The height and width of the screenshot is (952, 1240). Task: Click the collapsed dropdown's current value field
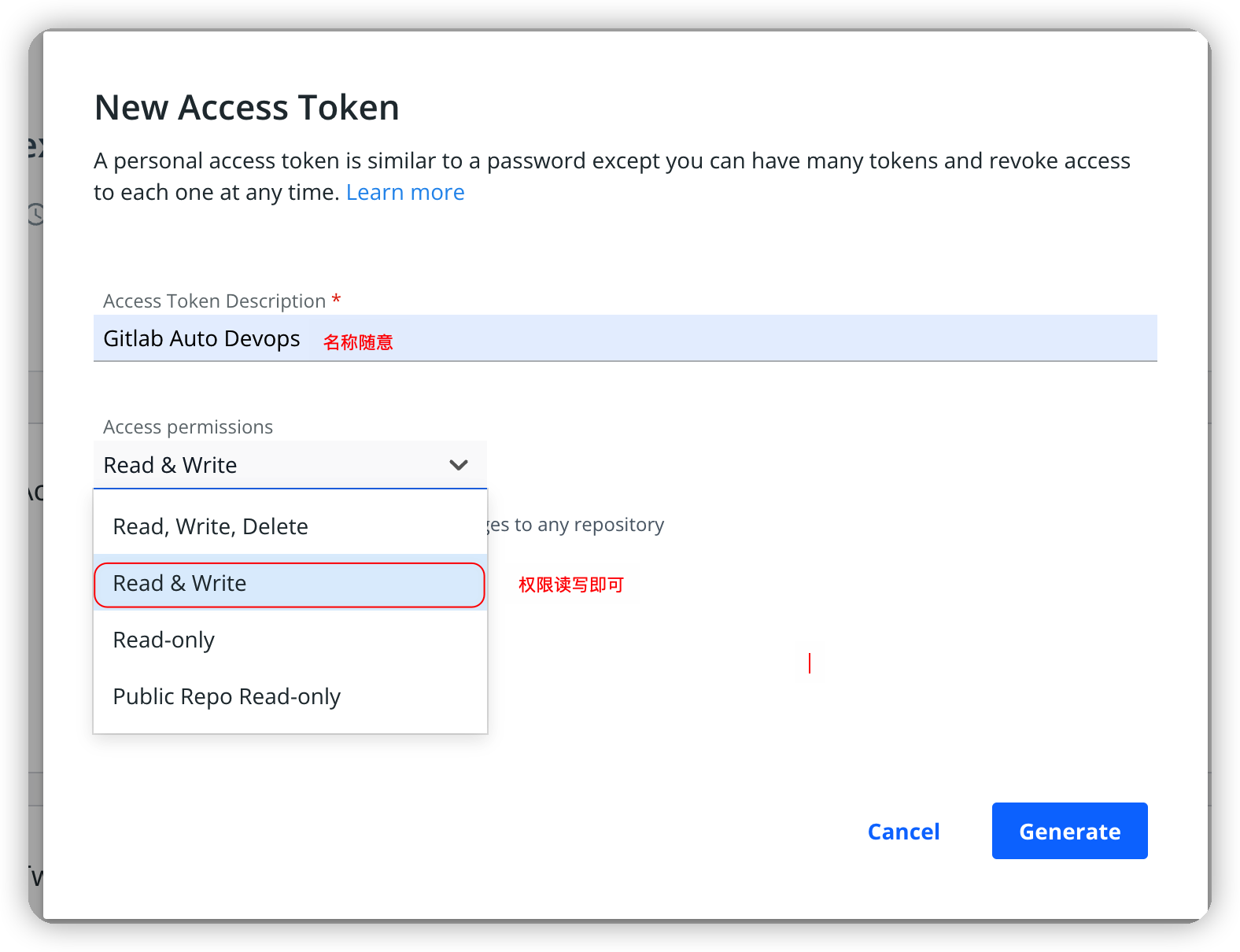tap(268, 465)
